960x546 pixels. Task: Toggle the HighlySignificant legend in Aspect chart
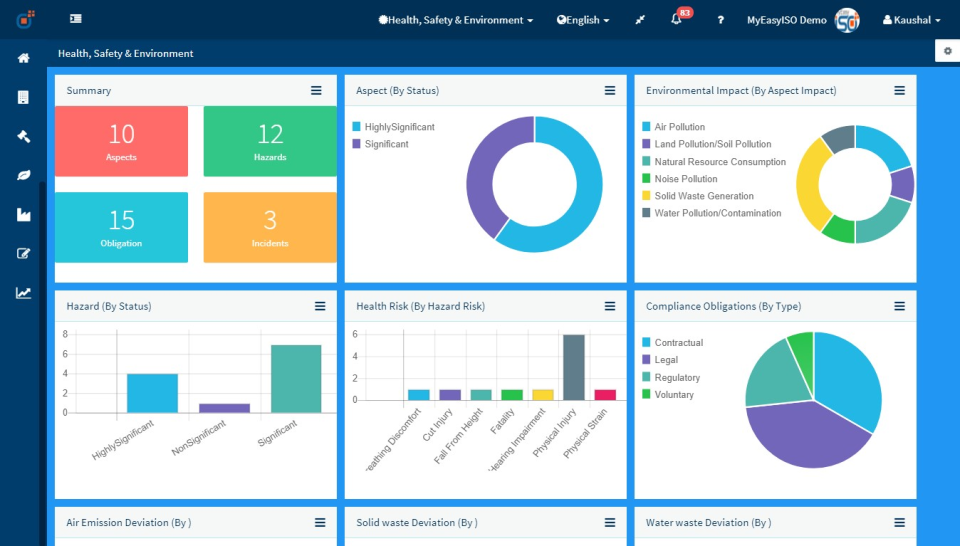click(x=399, y=127)
